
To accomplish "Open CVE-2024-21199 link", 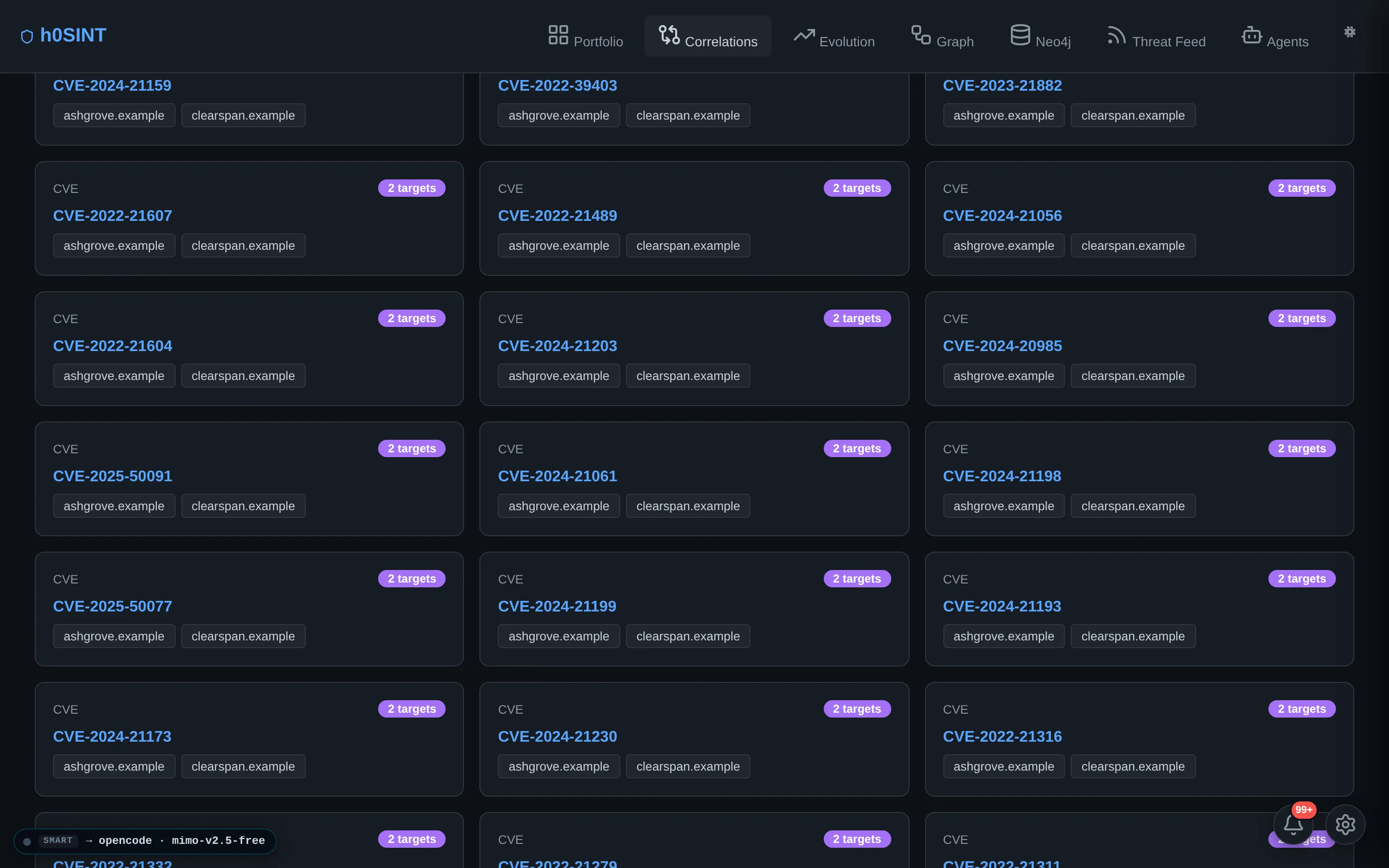I will [557, 607].
